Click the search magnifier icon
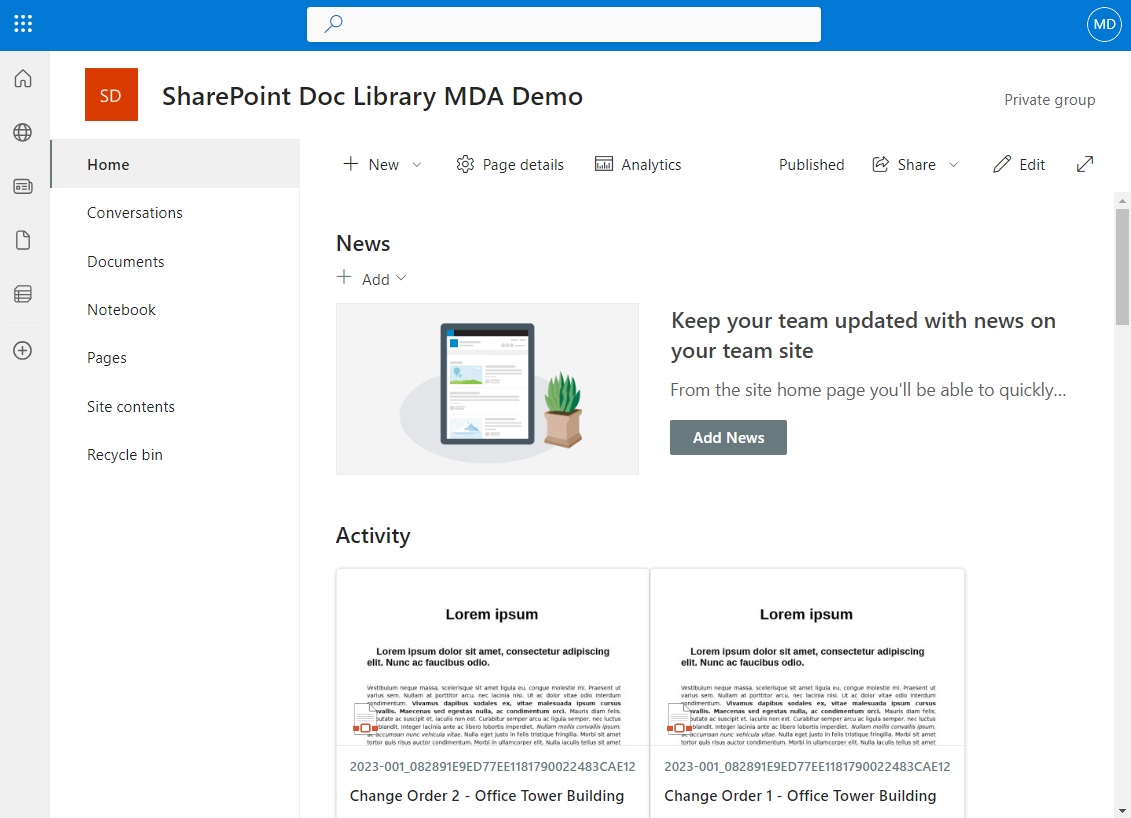 pos(331,24)
